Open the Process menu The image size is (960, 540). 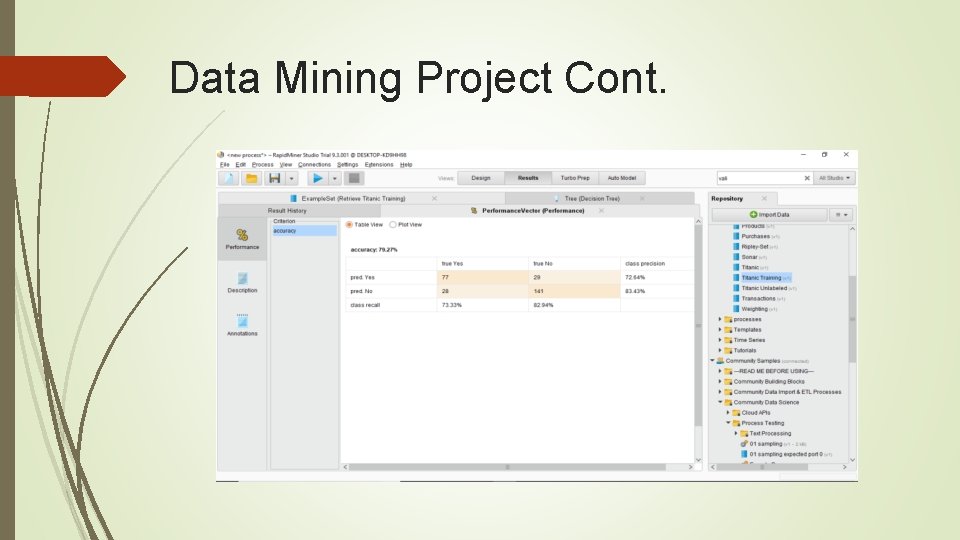coord(263,165)
